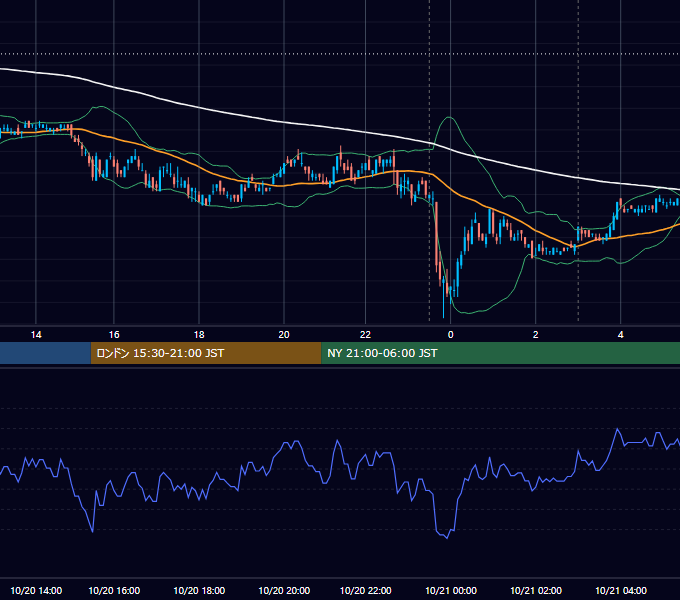
Task: Click the 10/20 16:00 date label
Action: pos(114,590)
